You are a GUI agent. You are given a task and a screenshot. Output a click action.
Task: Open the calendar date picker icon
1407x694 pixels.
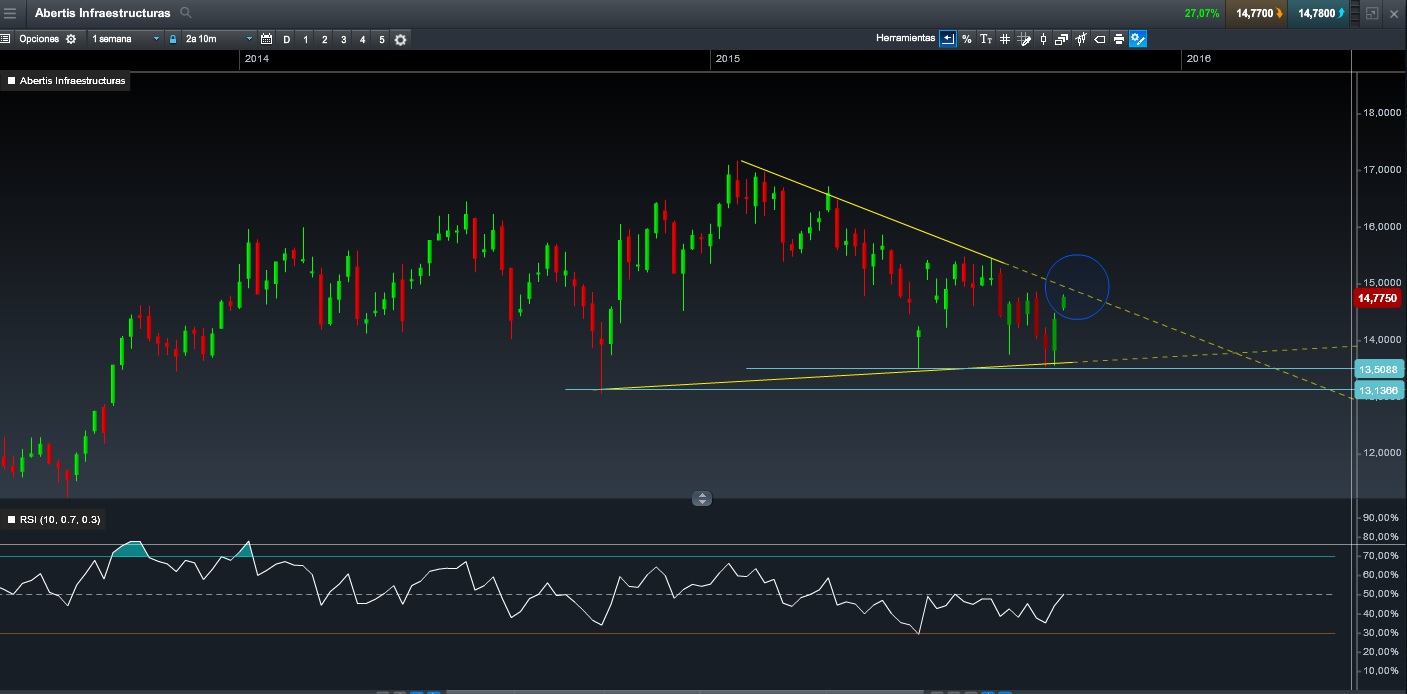pyautogui.click(x=266, y=39)
